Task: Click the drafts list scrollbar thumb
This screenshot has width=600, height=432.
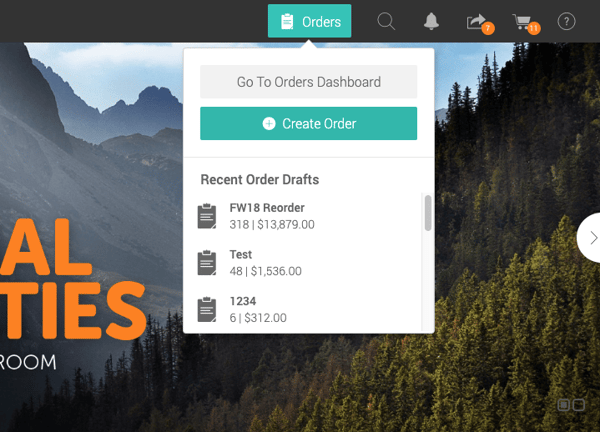Action: [428, 213]
